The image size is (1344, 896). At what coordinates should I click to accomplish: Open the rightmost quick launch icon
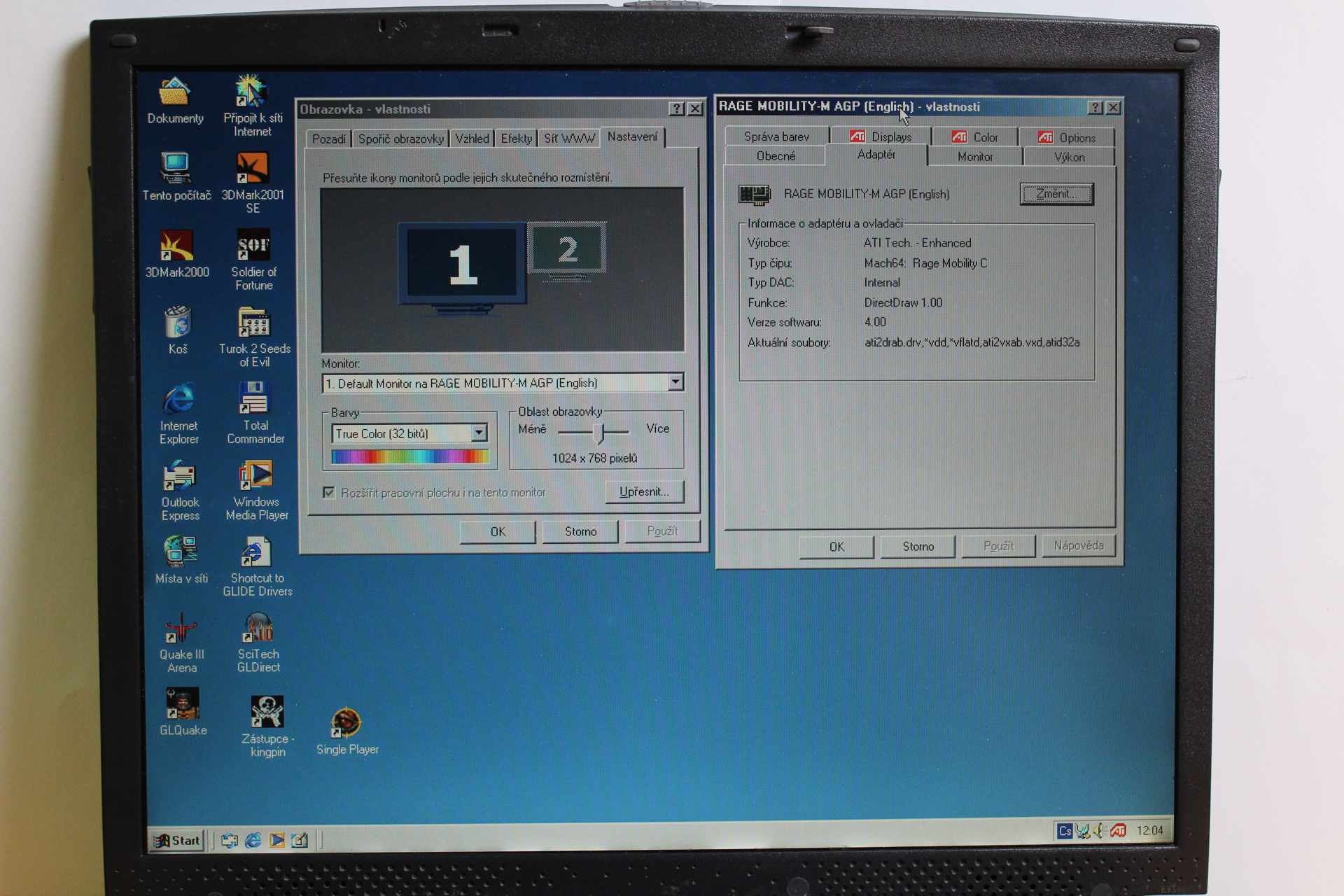pos(300,840)
